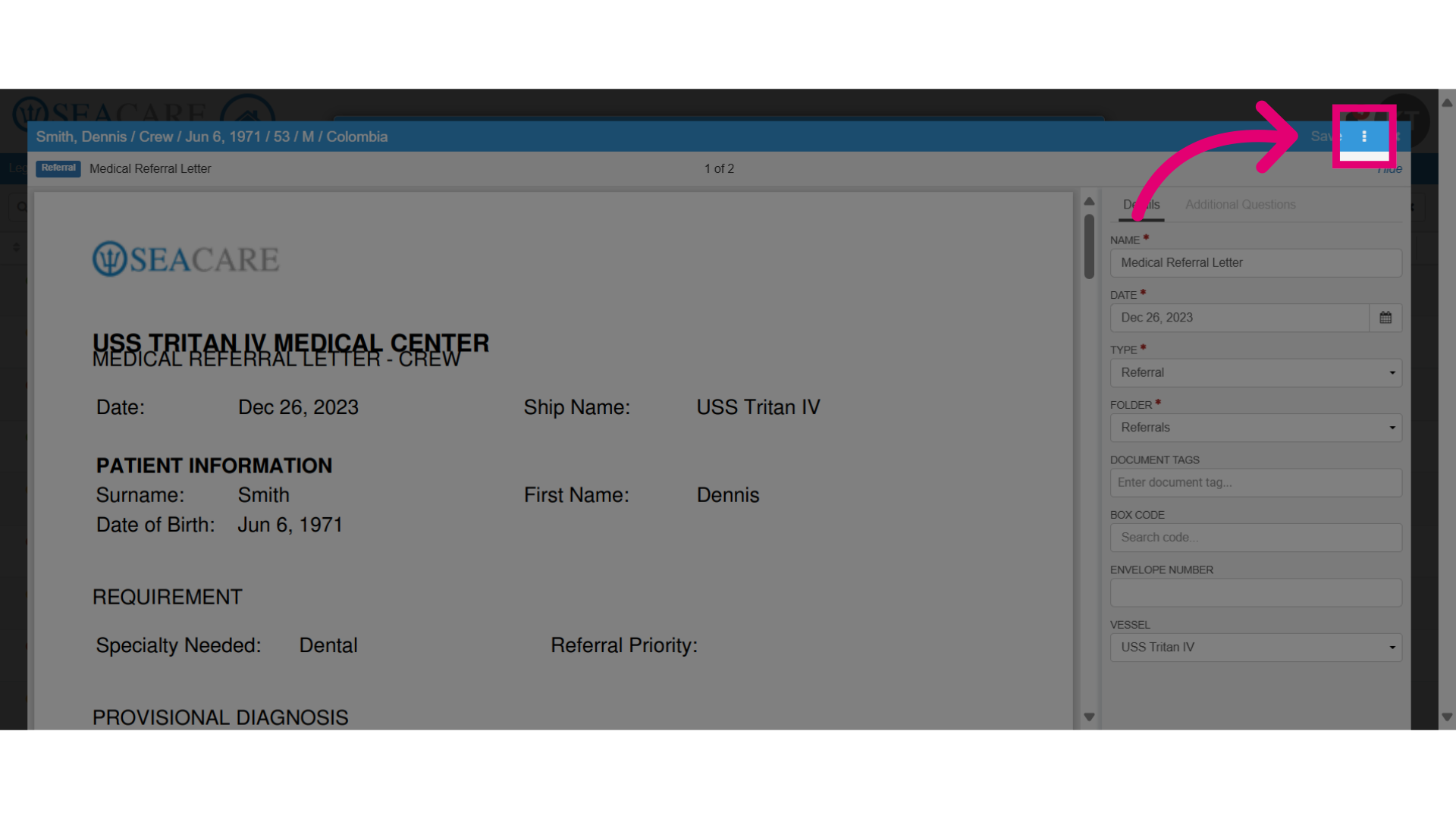Click the 'REQUIREMENT' heading in document

[167, 597]
